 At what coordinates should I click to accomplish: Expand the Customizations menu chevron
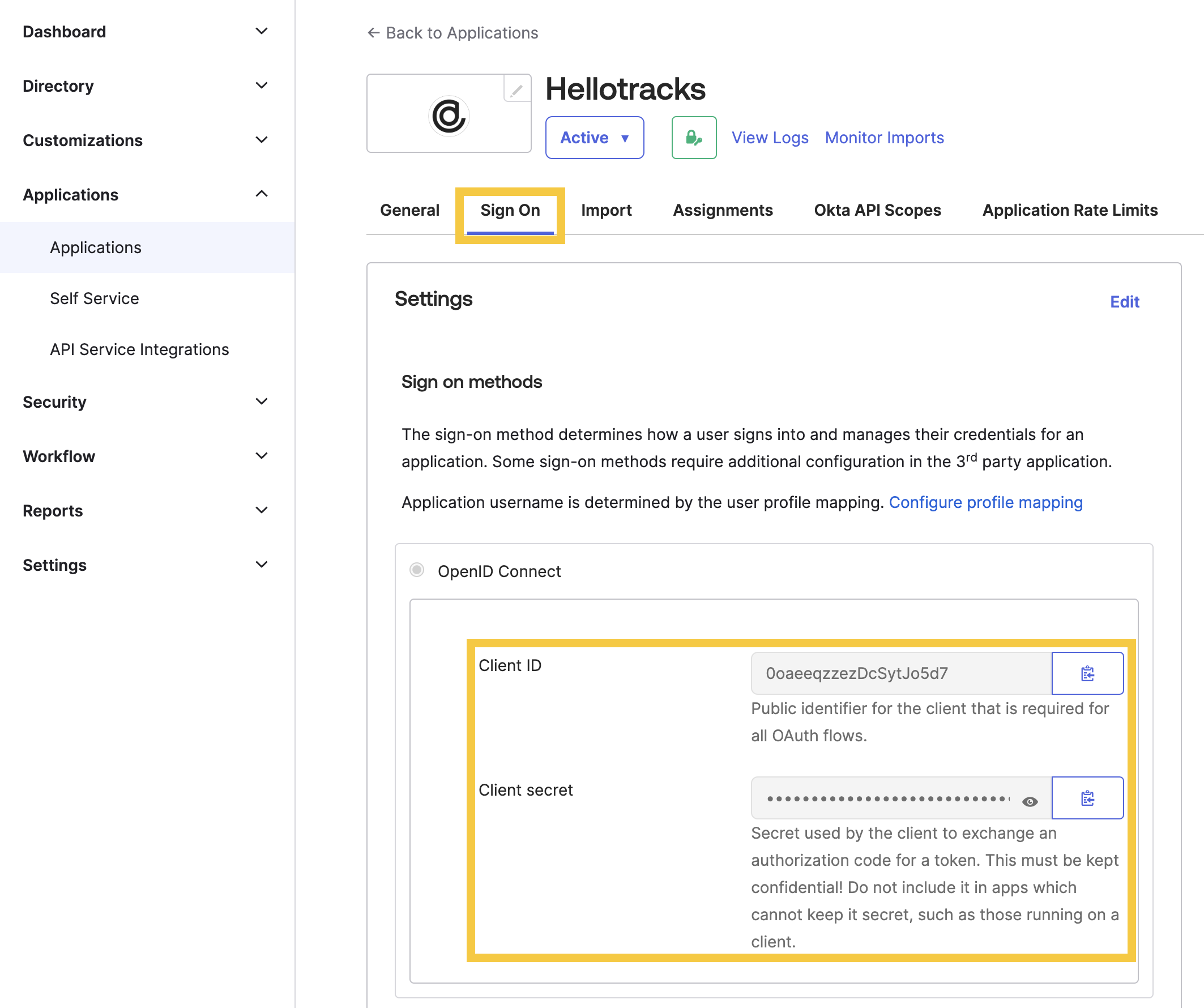click(262, 140)
